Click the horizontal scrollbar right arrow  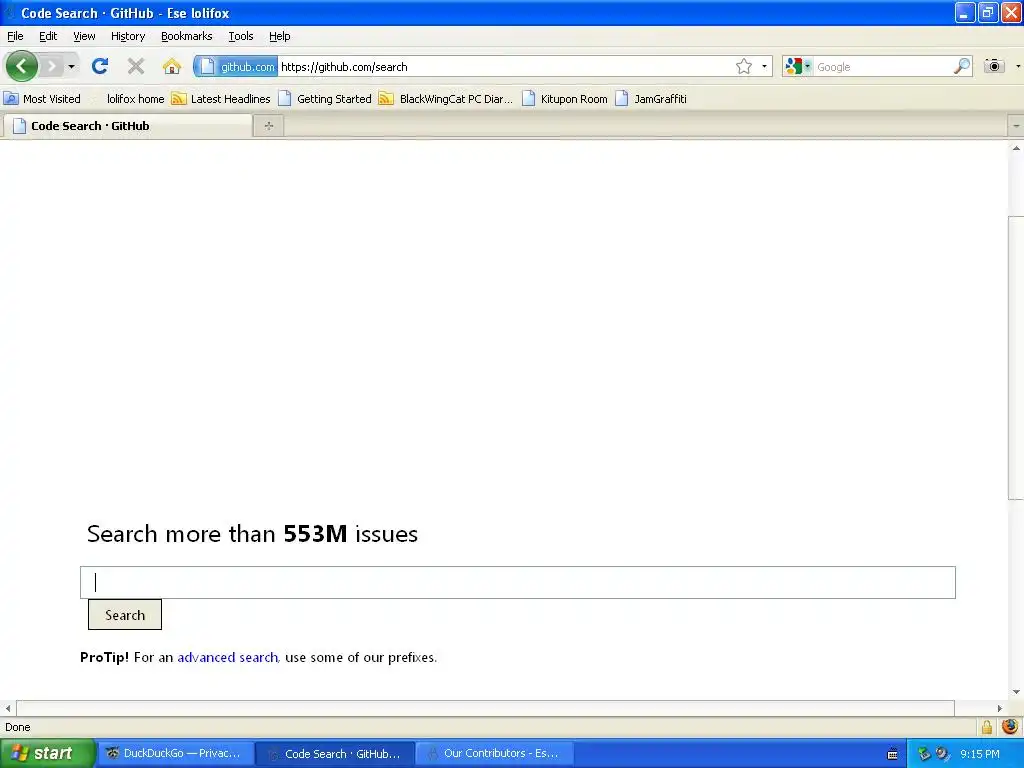[x=999, y=708]
